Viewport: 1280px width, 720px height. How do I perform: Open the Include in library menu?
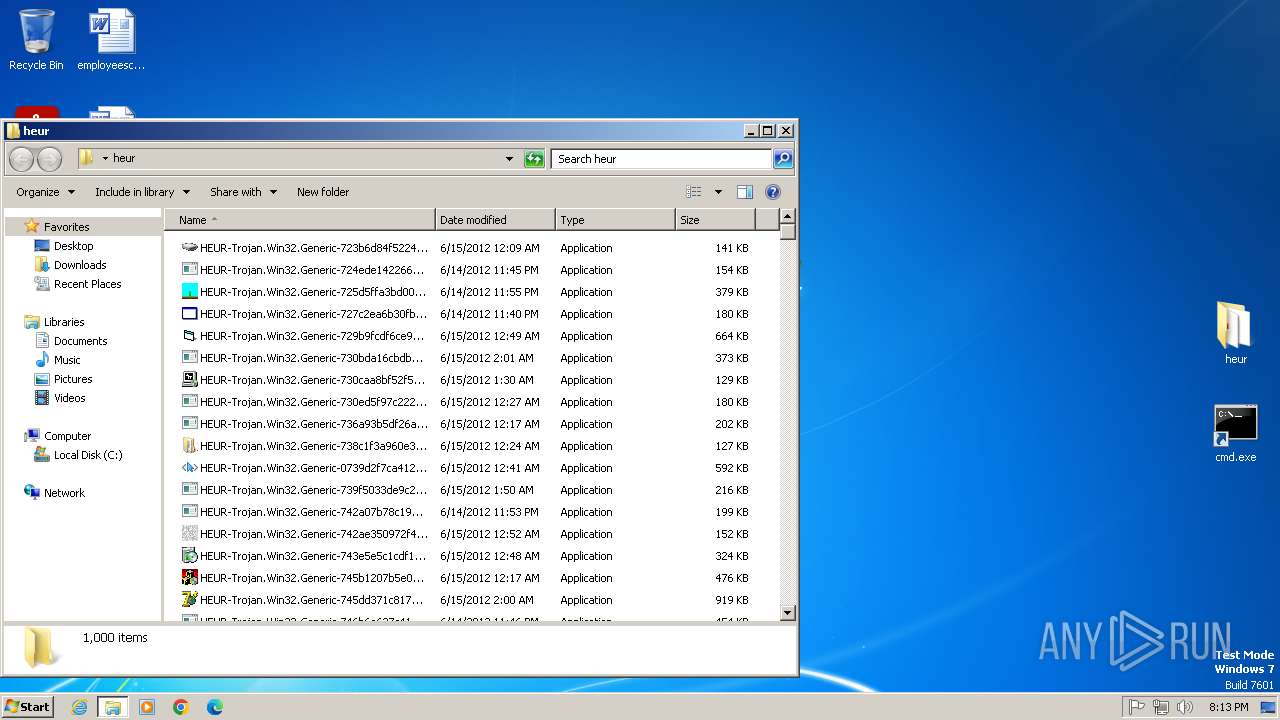click(x=142, y=192)
